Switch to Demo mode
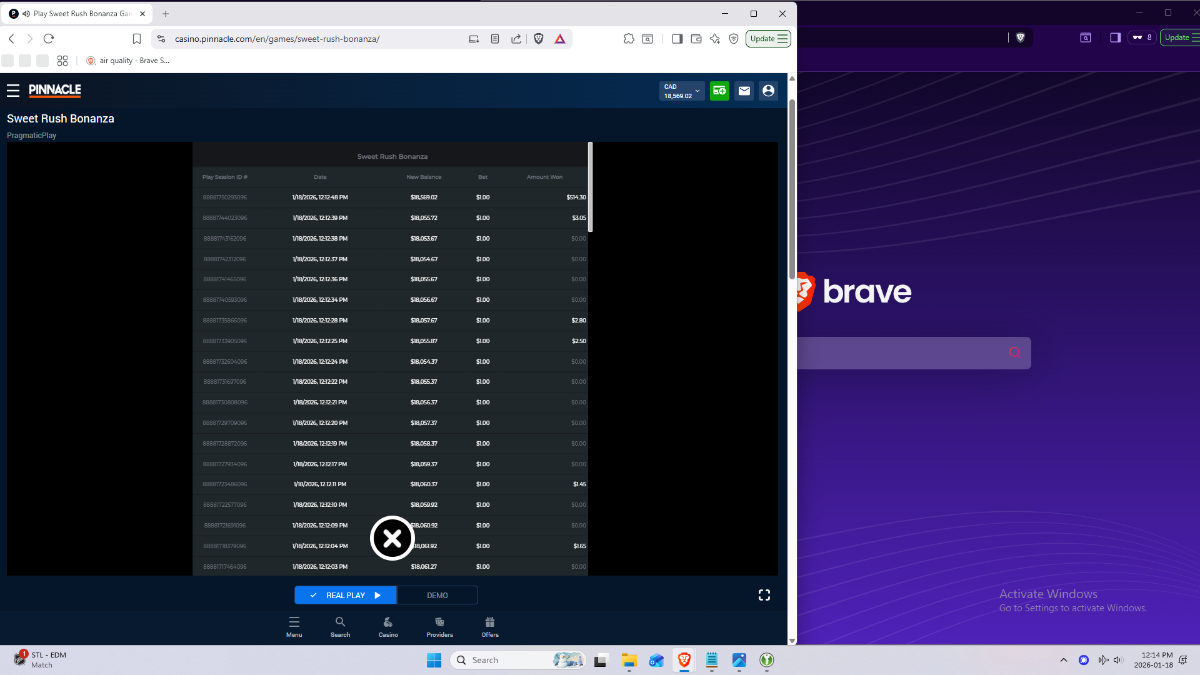This screenshot has height=675, width=1200. click(x=437, y=595)
